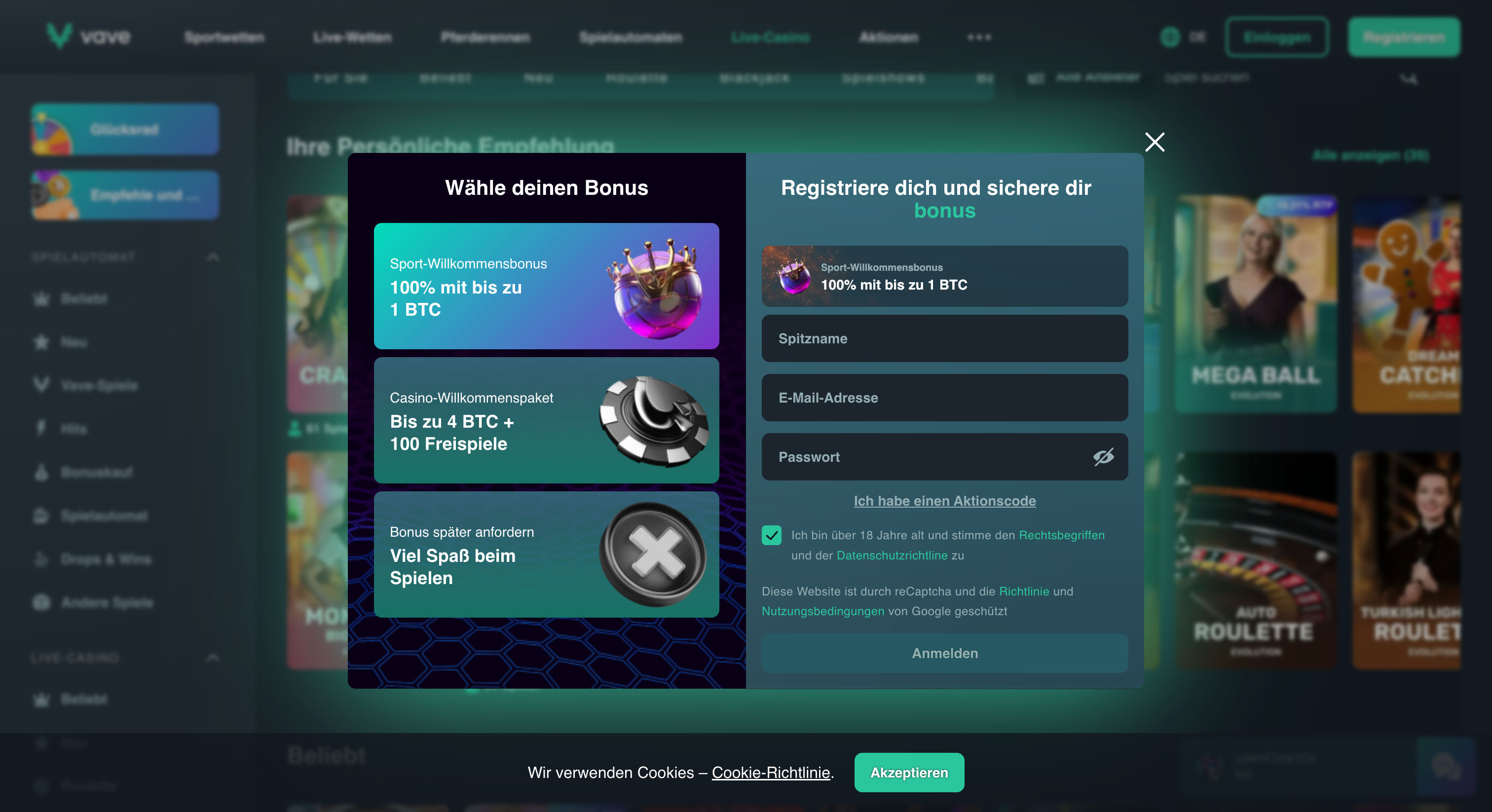Accept cookies with Akzeptieren button
The height and width of the screenshot is (812, 1492).
909,773
